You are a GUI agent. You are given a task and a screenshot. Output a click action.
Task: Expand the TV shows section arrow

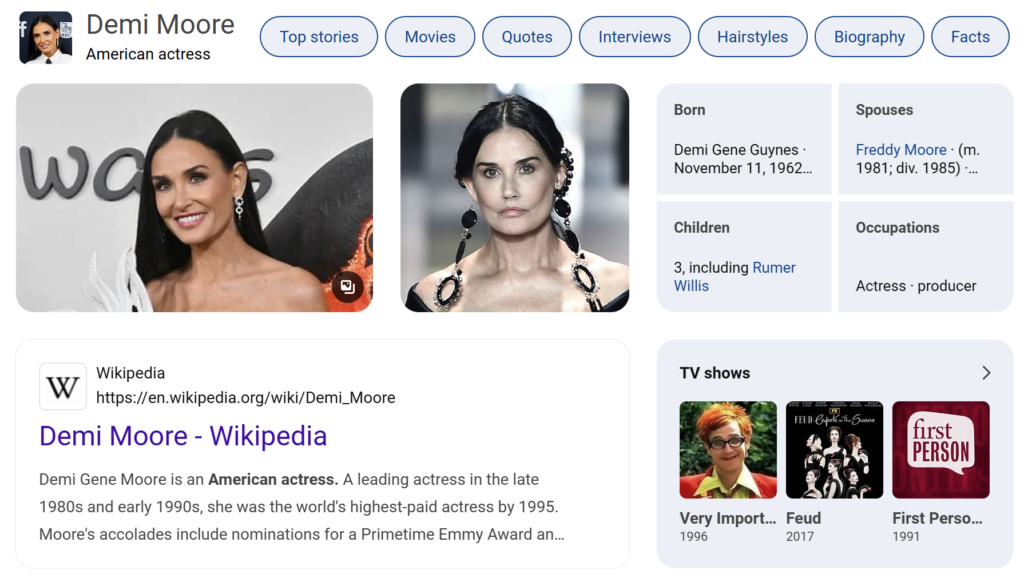985,373
